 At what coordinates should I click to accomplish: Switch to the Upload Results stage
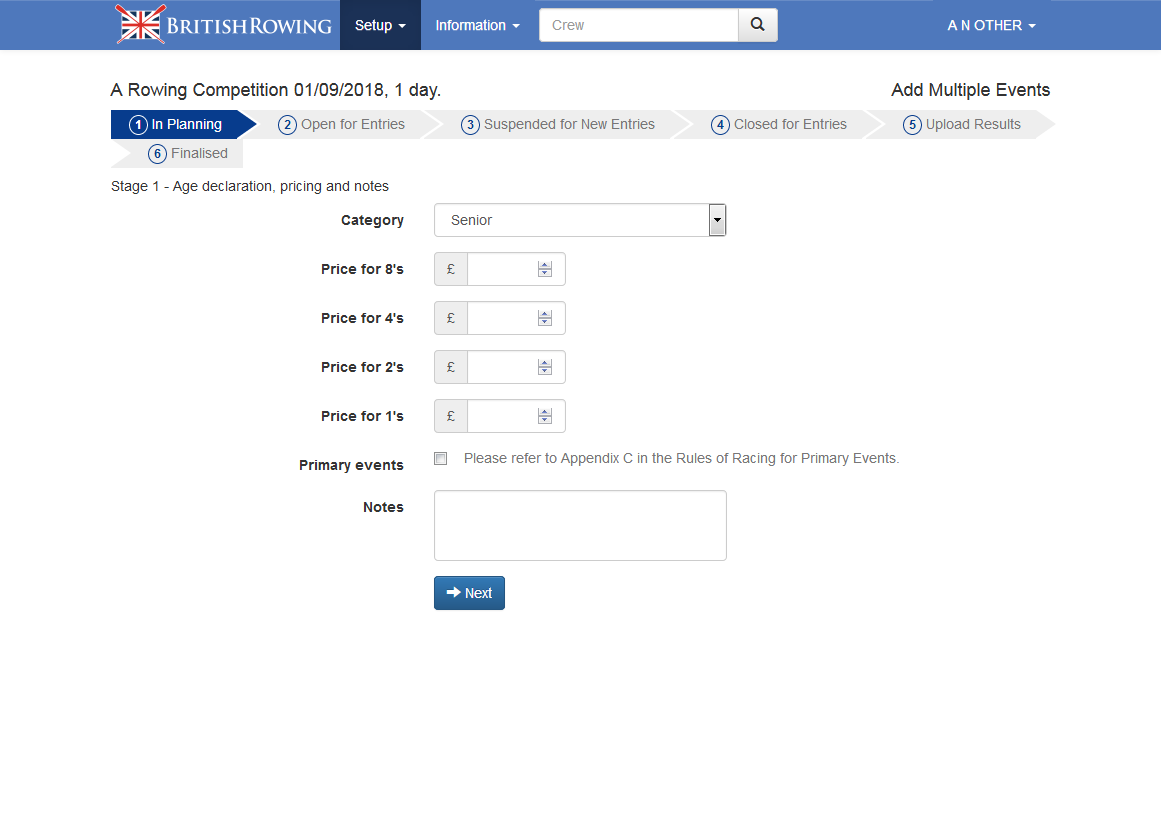pos(962,125)
